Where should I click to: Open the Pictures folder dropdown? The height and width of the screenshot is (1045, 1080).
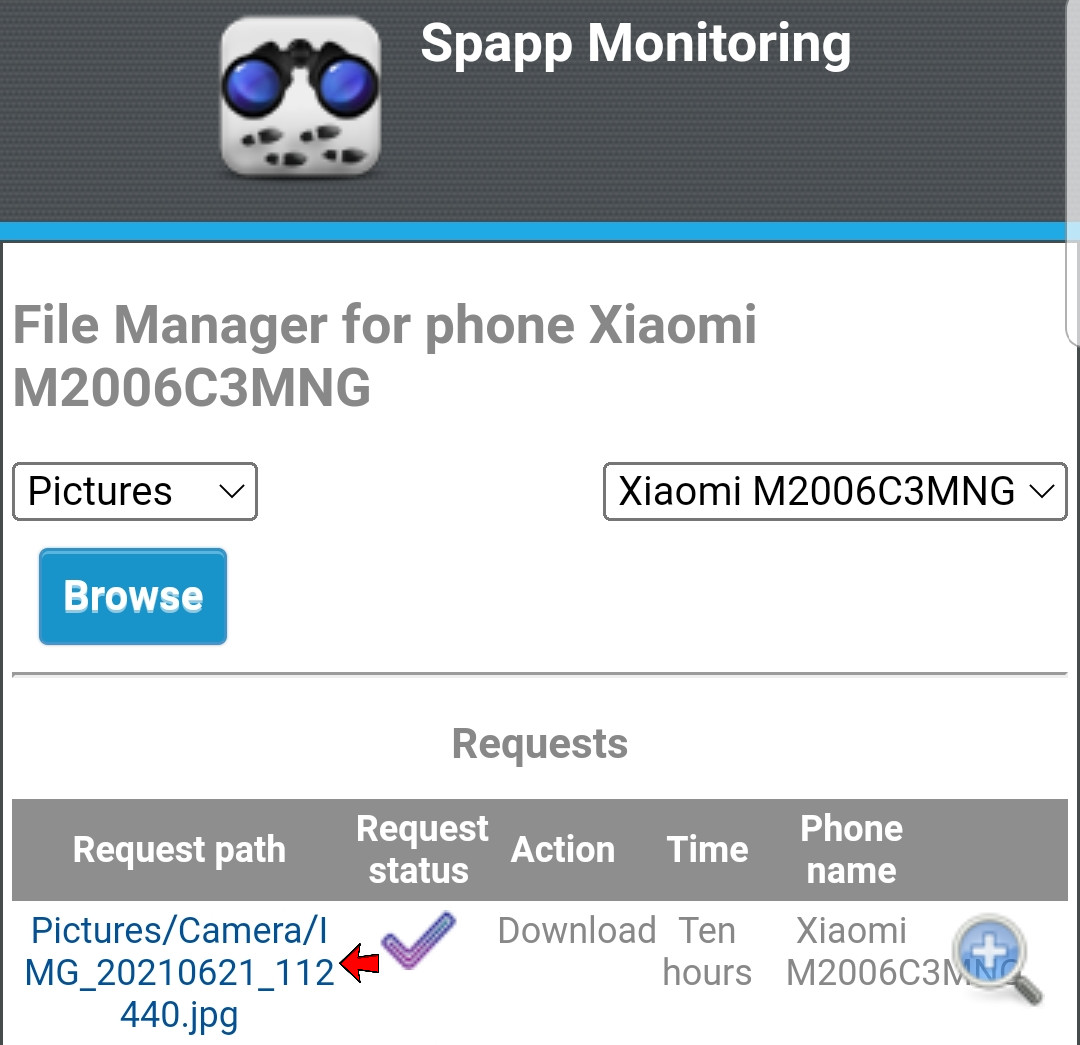click(135, 491)
